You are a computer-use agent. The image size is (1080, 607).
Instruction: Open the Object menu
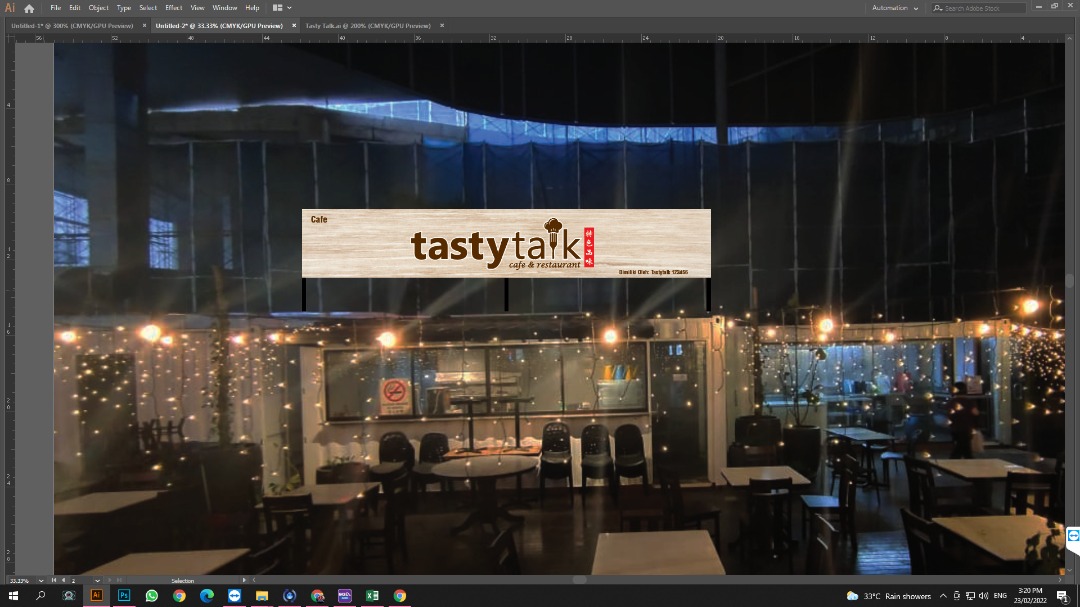97,7
